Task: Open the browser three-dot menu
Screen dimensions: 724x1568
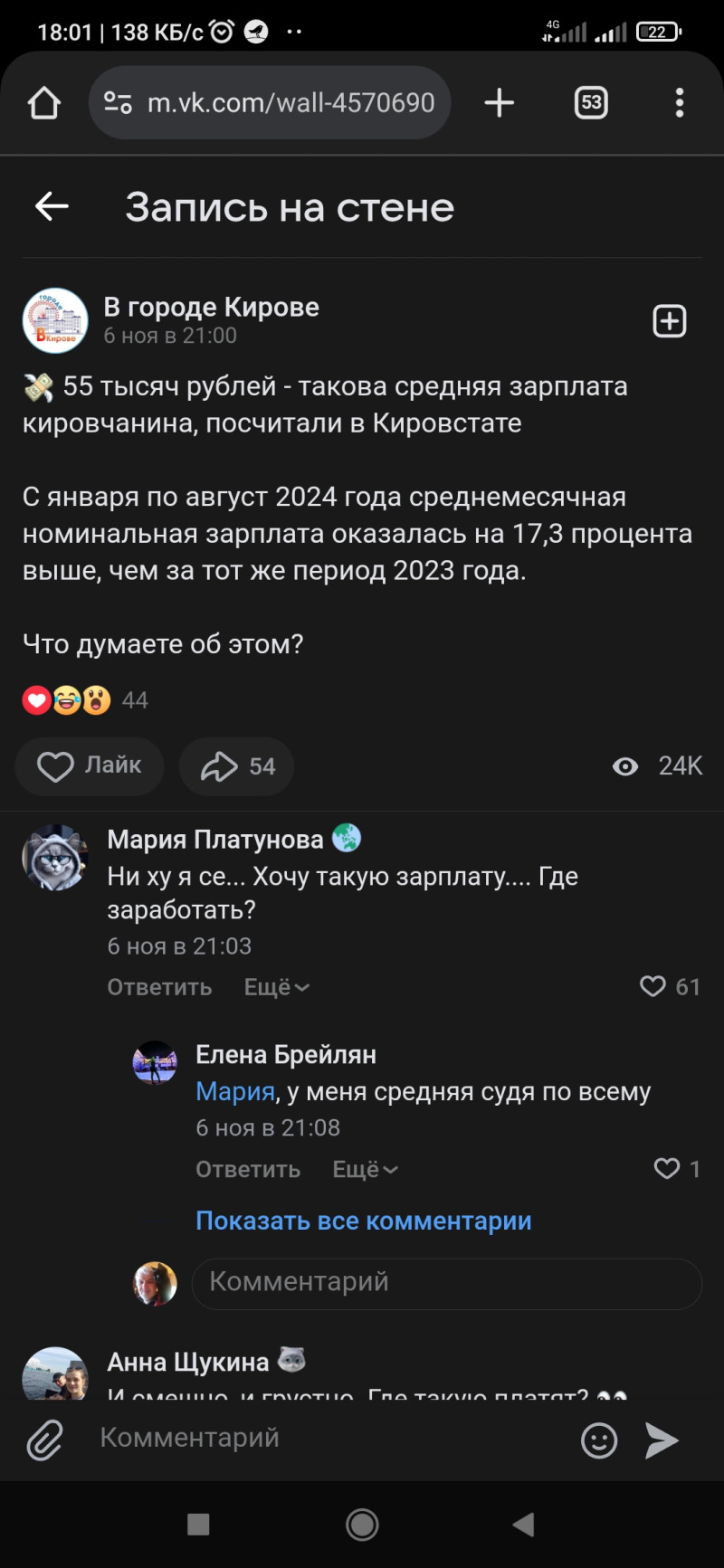Action: (679, 103)
